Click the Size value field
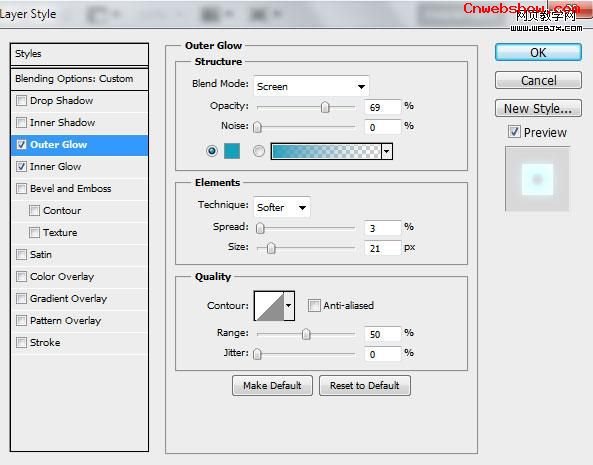 point(382,248)
